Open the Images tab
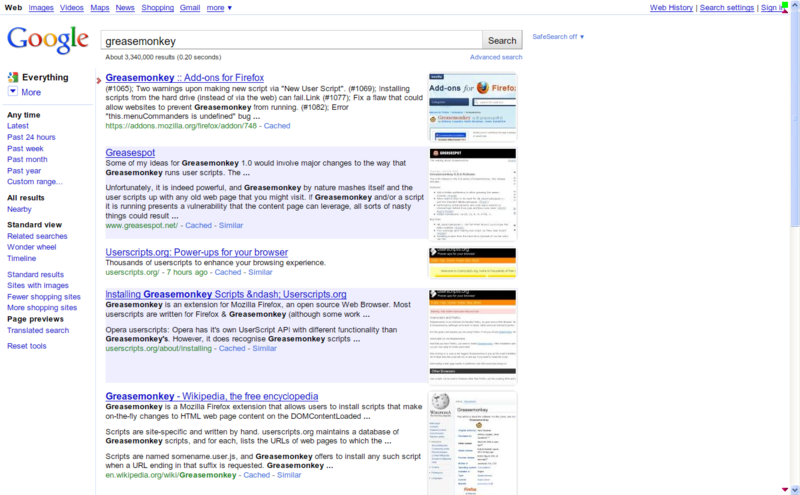 (x=41, y=8)
